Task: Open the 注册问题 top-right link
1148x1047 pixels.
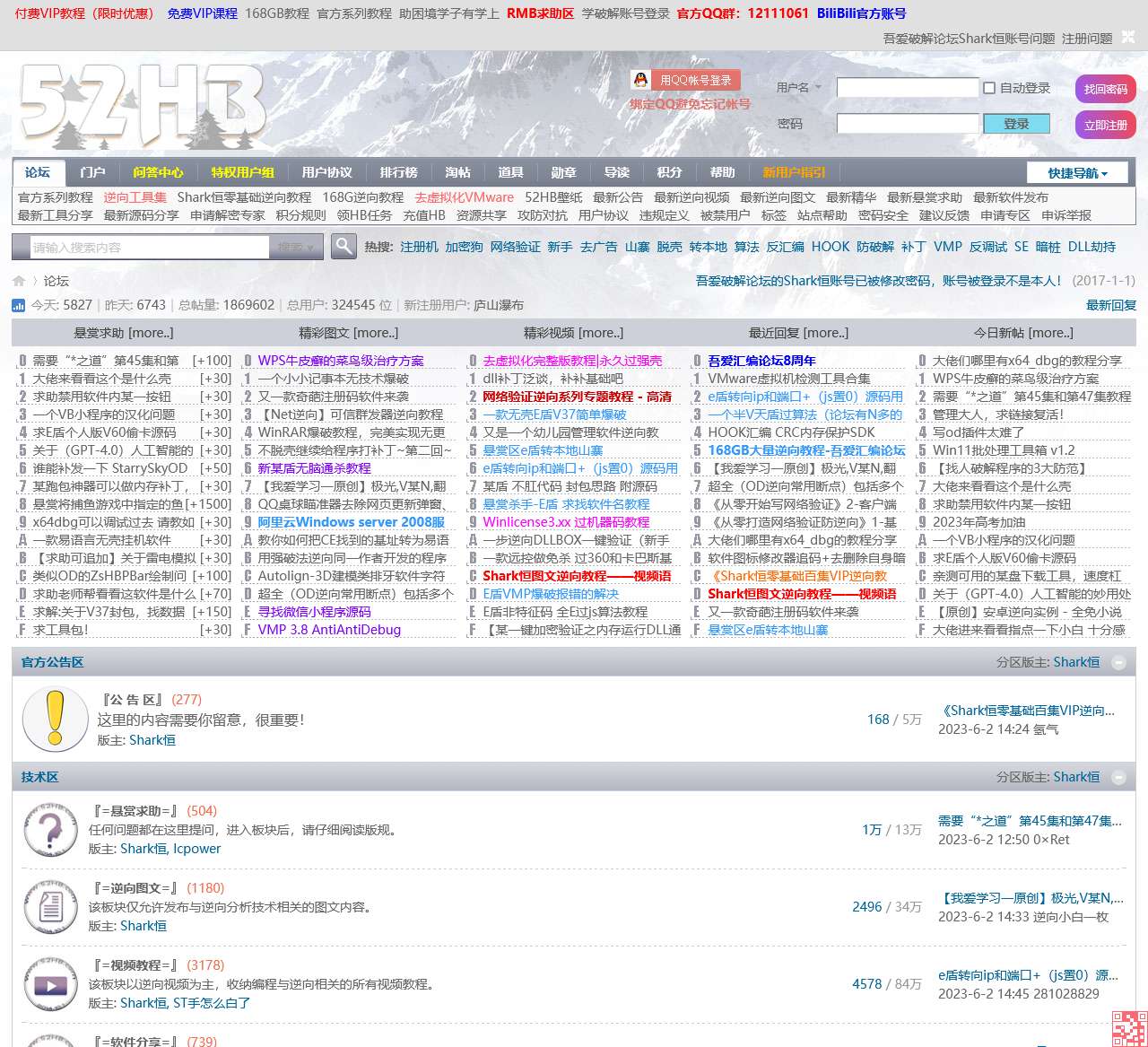Action: pos(1087,39)
